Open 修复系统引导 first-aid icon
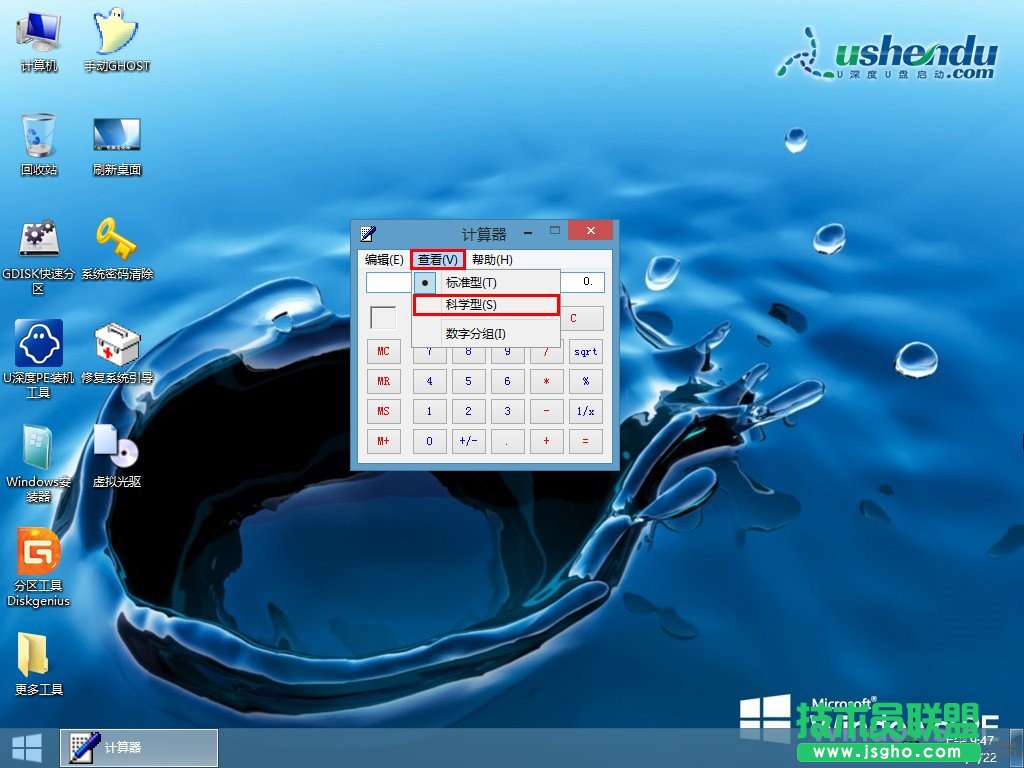This screenshot has width=1024, height=768. click(116, 345)
